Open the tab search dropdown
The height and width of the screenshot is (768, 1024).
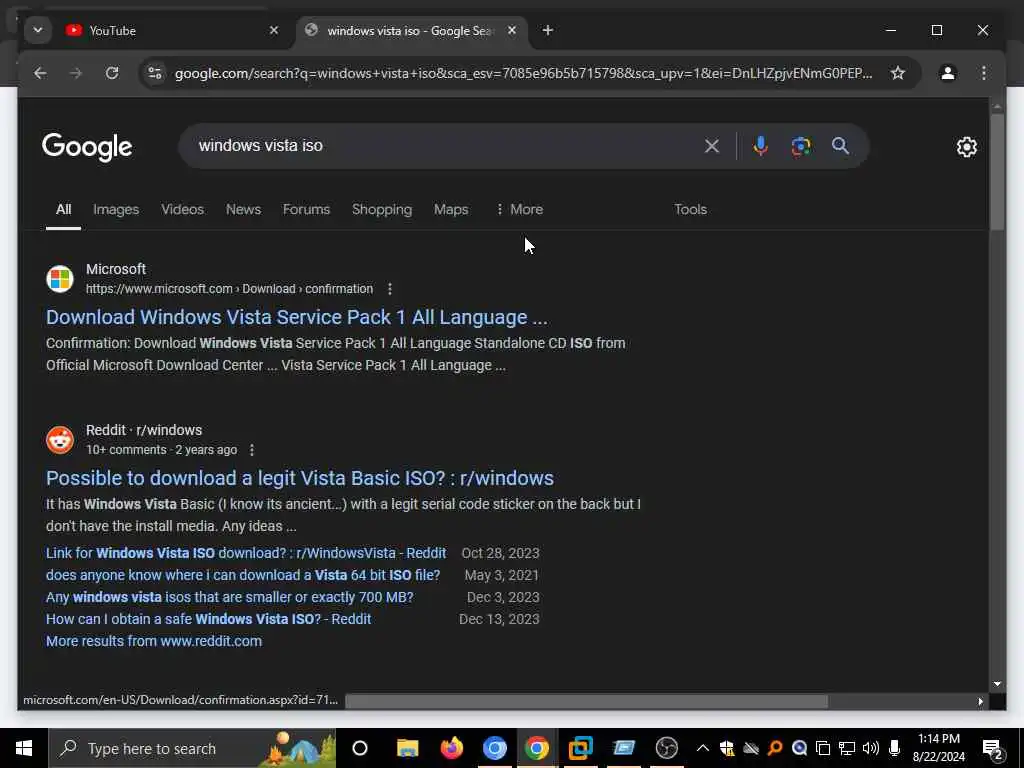38,30
